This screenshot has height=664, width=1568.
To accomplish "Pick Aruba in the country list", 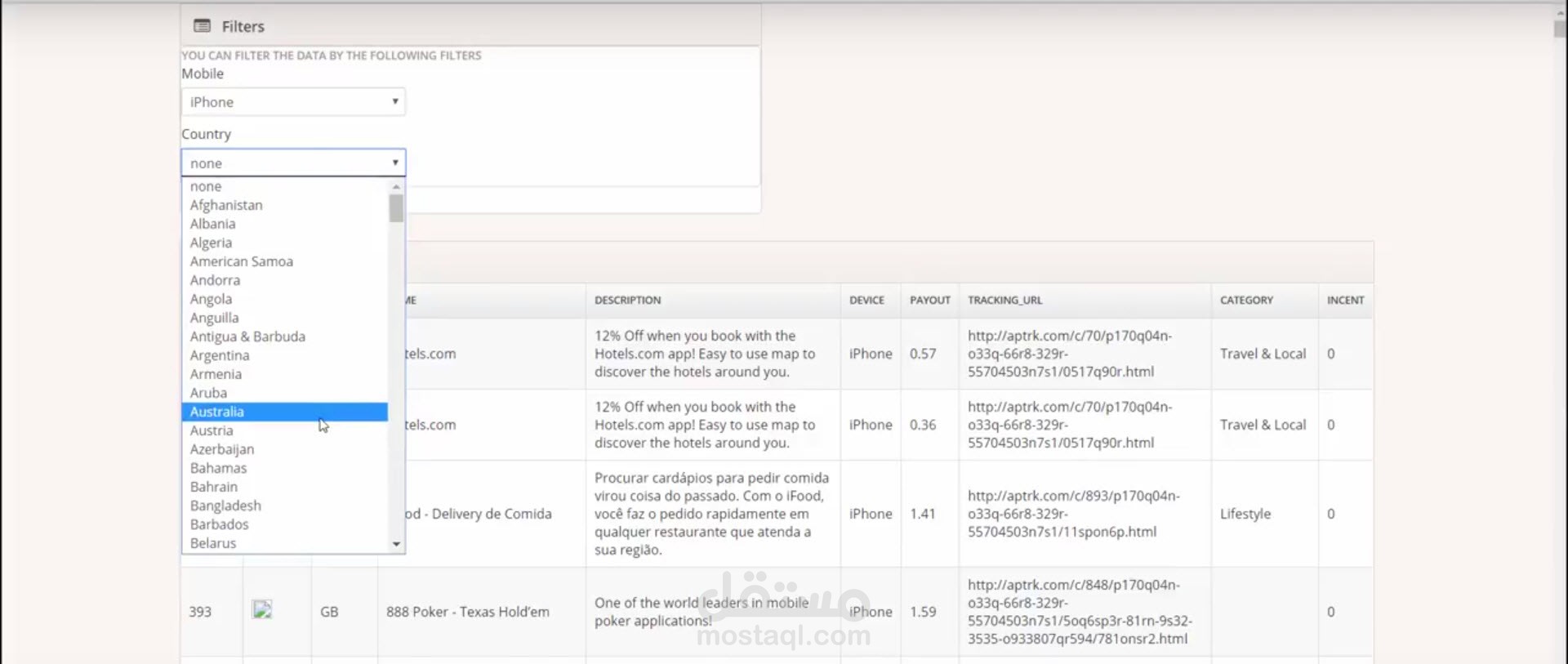I will pos(284,393).
